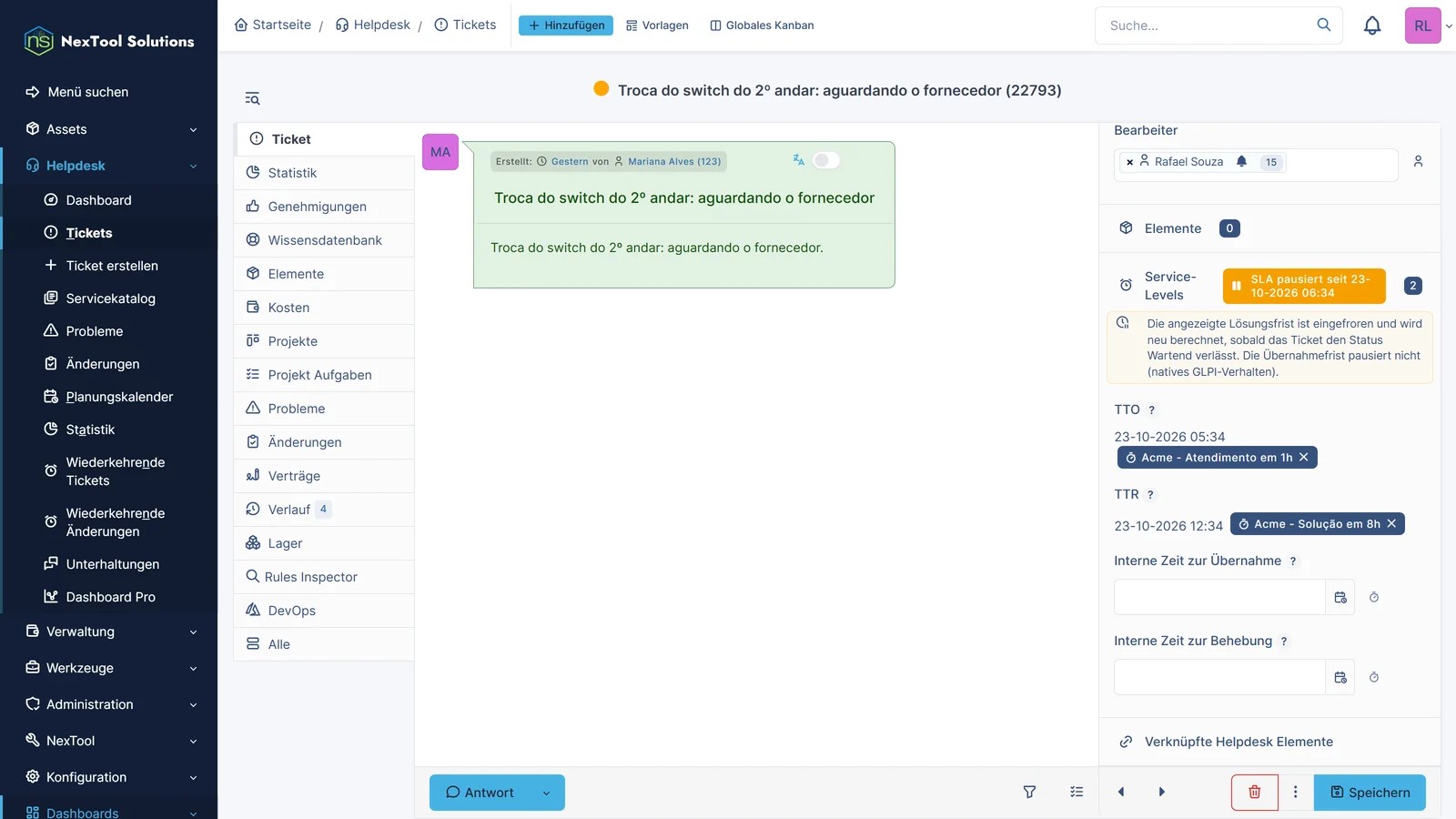Open calendar for Interne Zeit zur Übernahme
Screen dimensions: 1456x819
(x=1340, y=597)
